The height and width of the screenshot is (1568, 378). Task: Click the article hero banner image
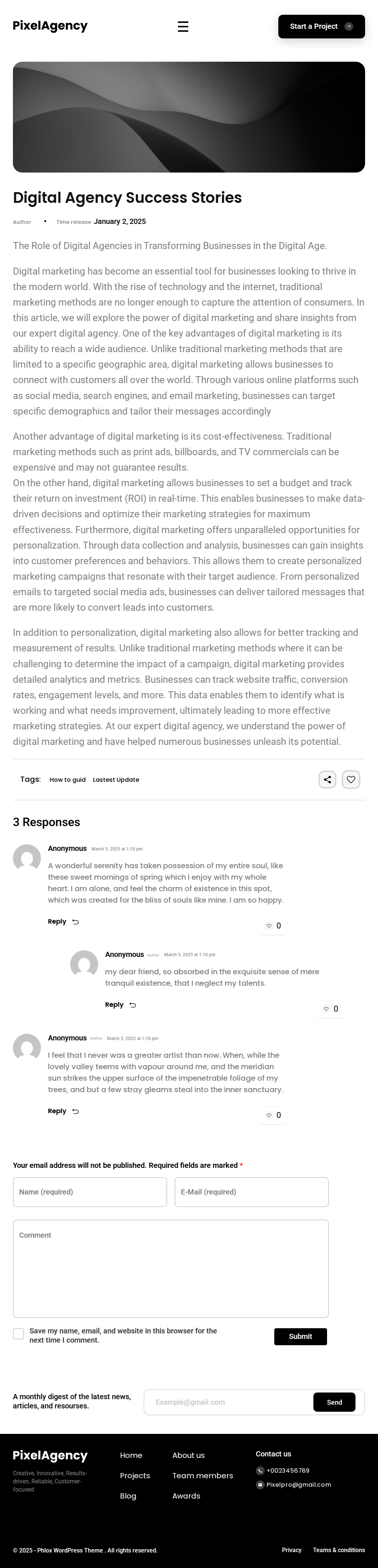[x=189, y=117]
